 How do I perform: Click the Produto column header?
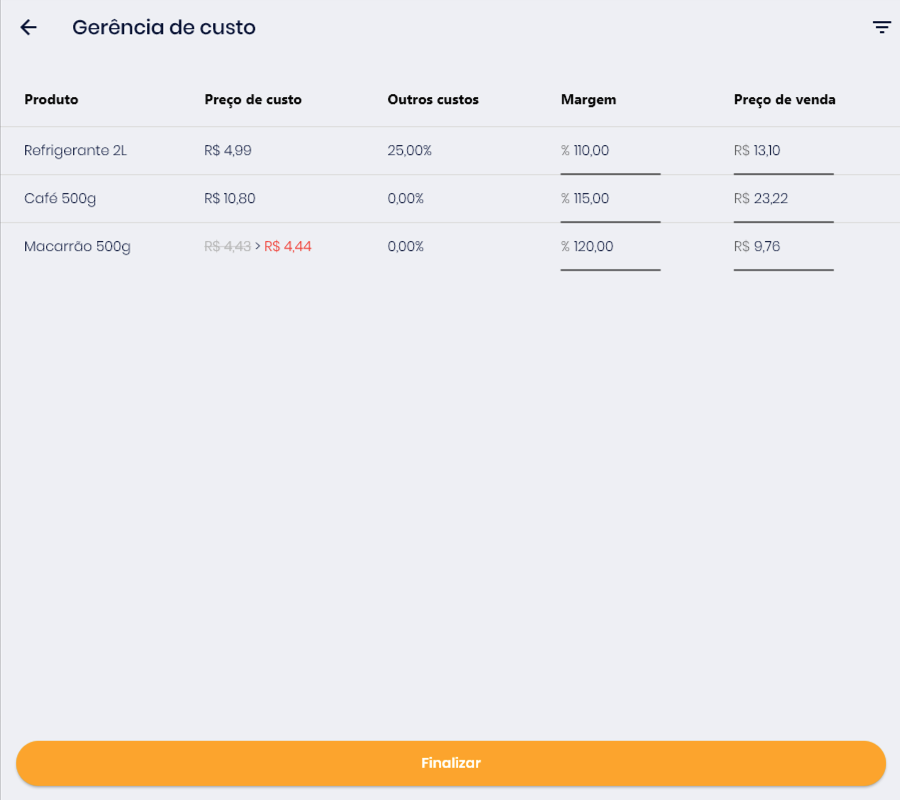(x=51, y=100)
